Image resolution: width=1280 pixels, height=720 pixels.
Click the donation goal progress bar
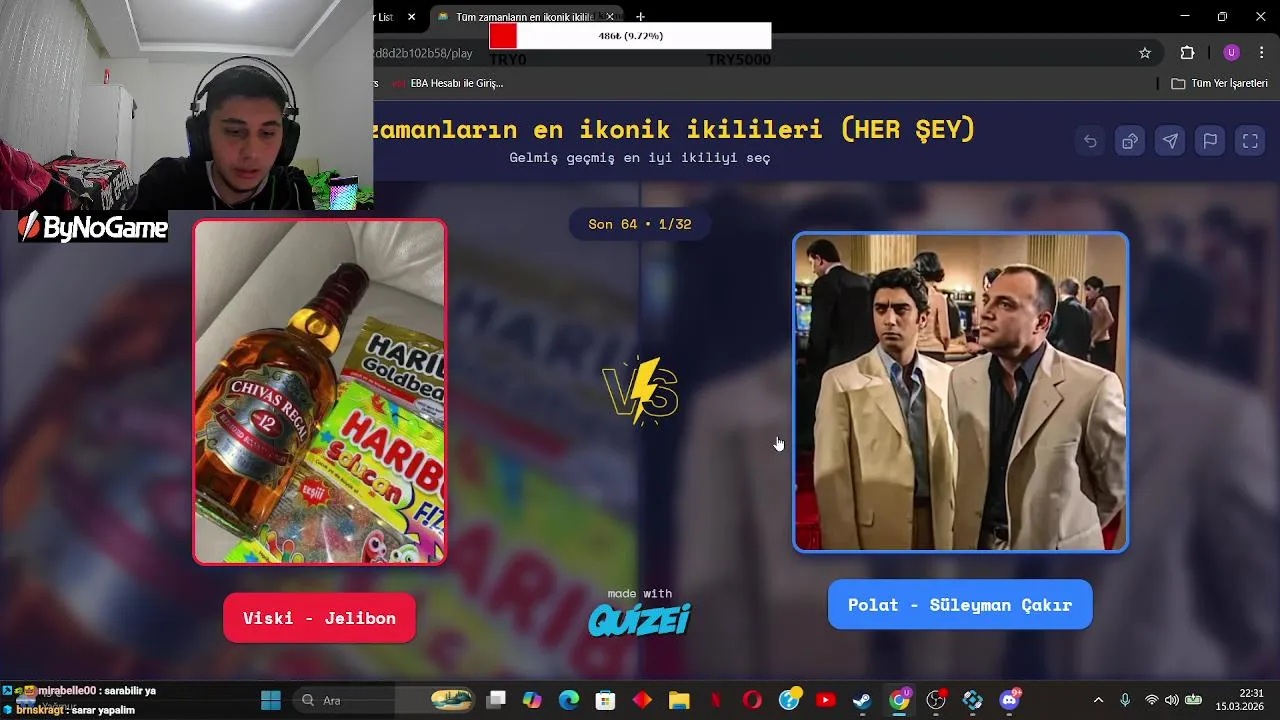click(x=630, y=36)
